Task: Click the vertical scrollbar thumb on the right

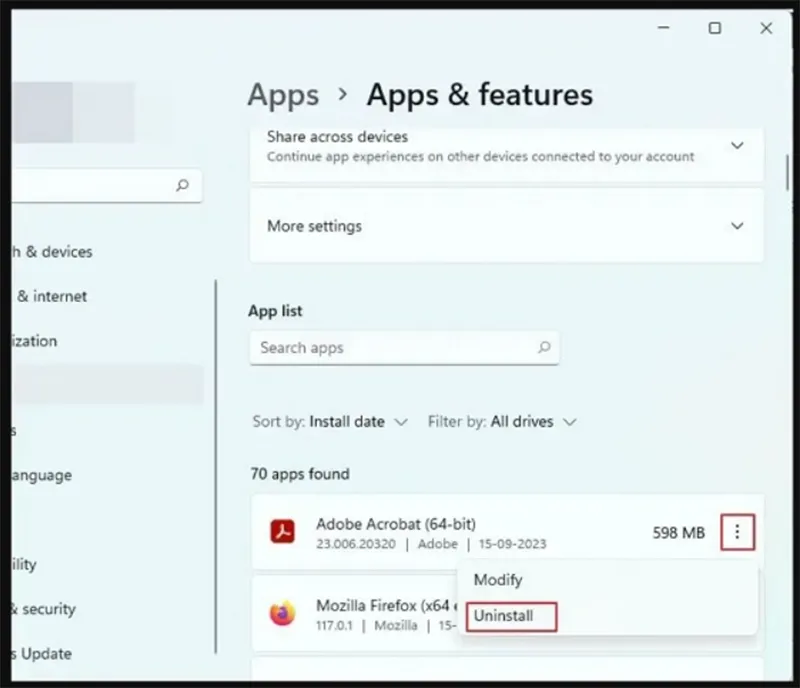Action: pyautogui.click(x=787, y=173)
